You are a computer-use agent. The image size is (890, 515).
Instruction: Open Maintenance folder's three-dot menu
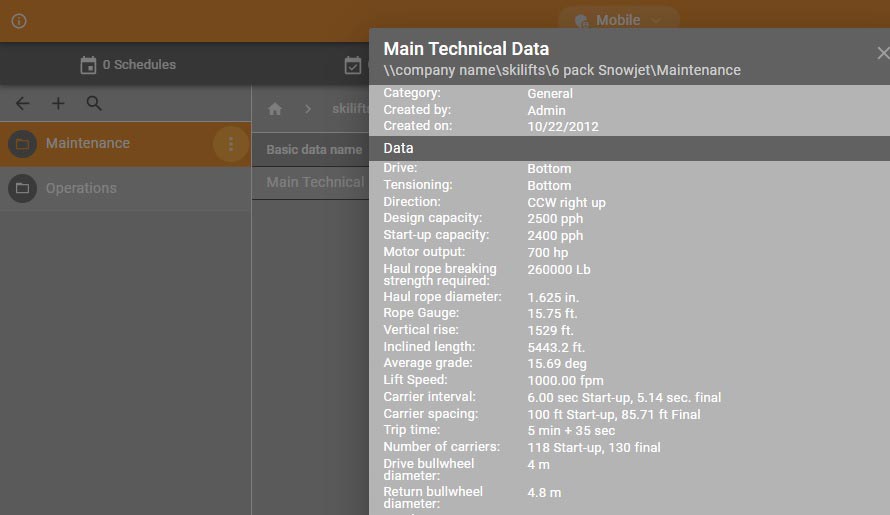coord(230,144)
